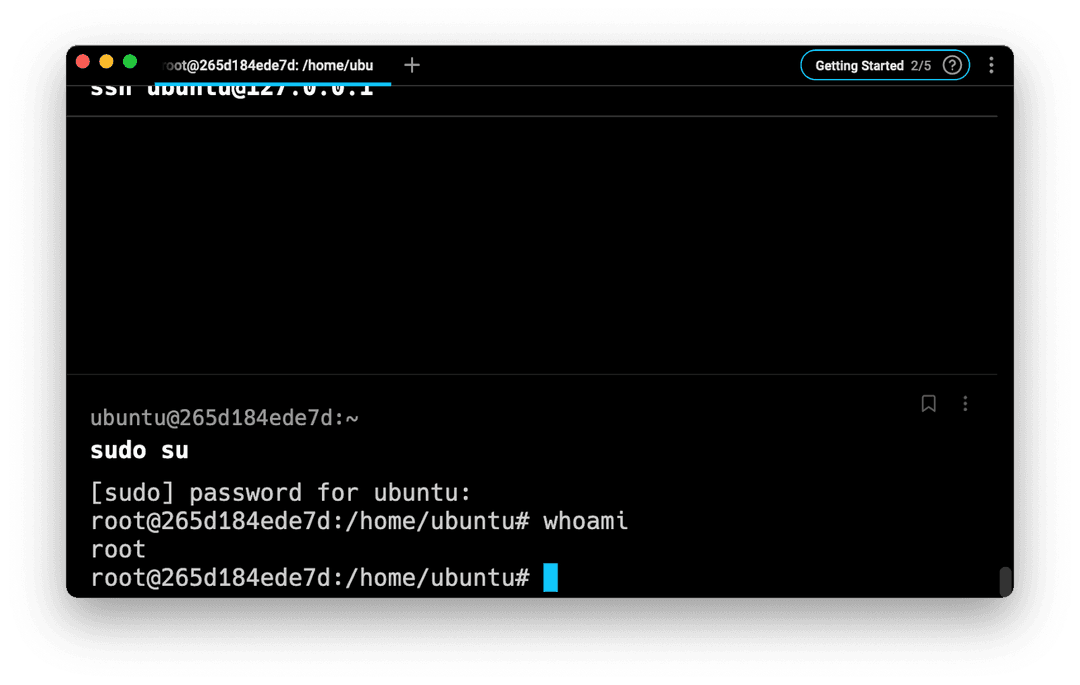This screenshot has width=1080, height=685.
Task: Minimize the window with the yellow button
Action: point(106,62)
